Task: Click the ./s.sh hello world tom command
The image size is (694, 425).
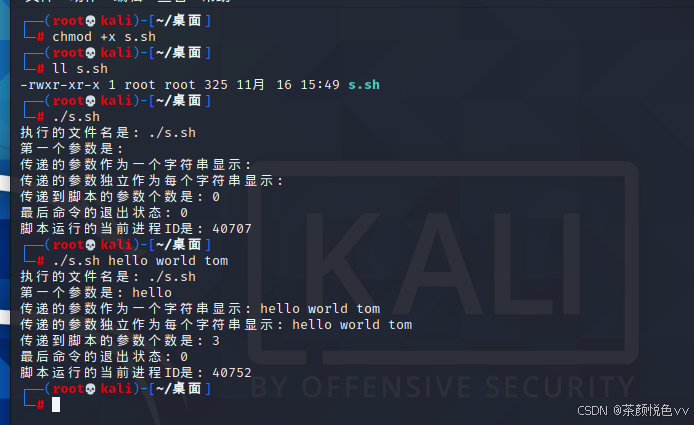Action: pos(140,261)
